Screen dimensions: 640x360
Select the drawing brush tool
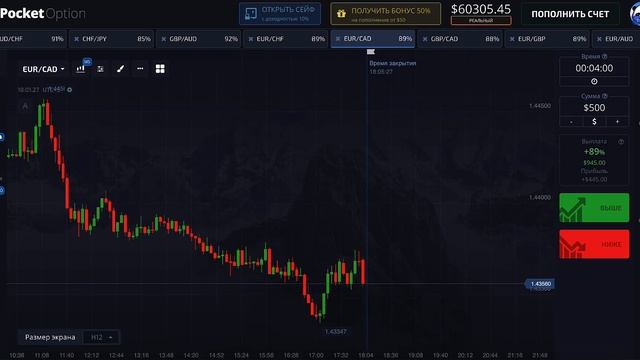(x=120, y=69)
